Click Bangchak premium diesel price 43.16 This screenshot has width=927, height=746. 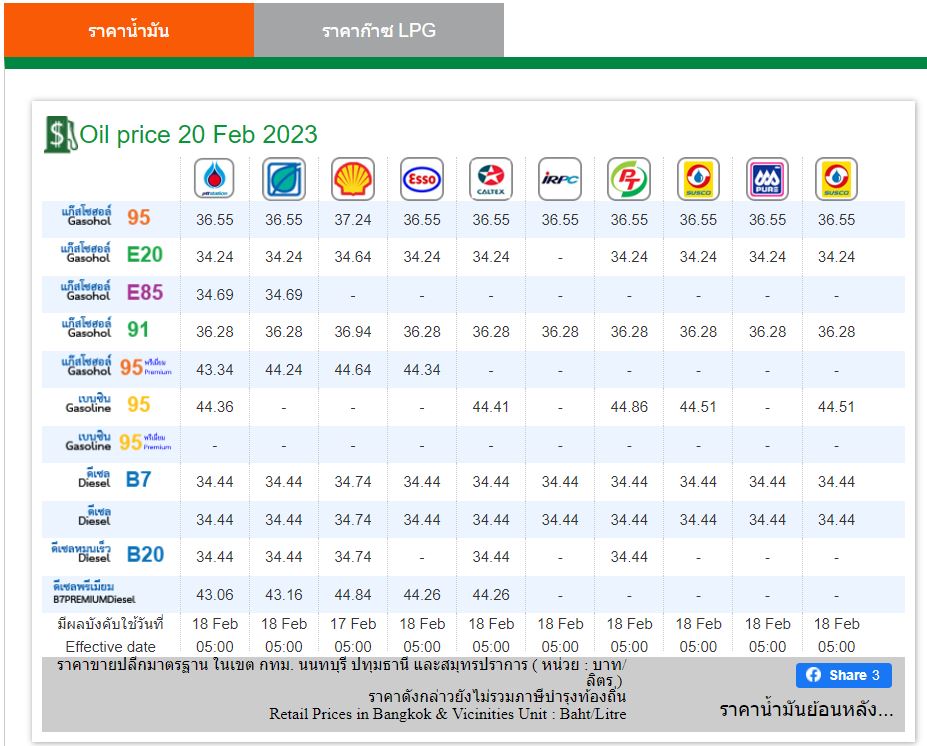(284, 595)
